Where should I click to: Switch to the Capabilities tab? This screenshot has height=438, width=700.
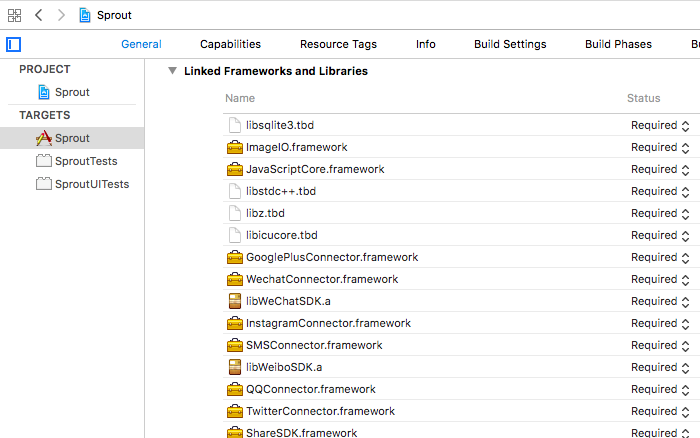tap(230, 44)
